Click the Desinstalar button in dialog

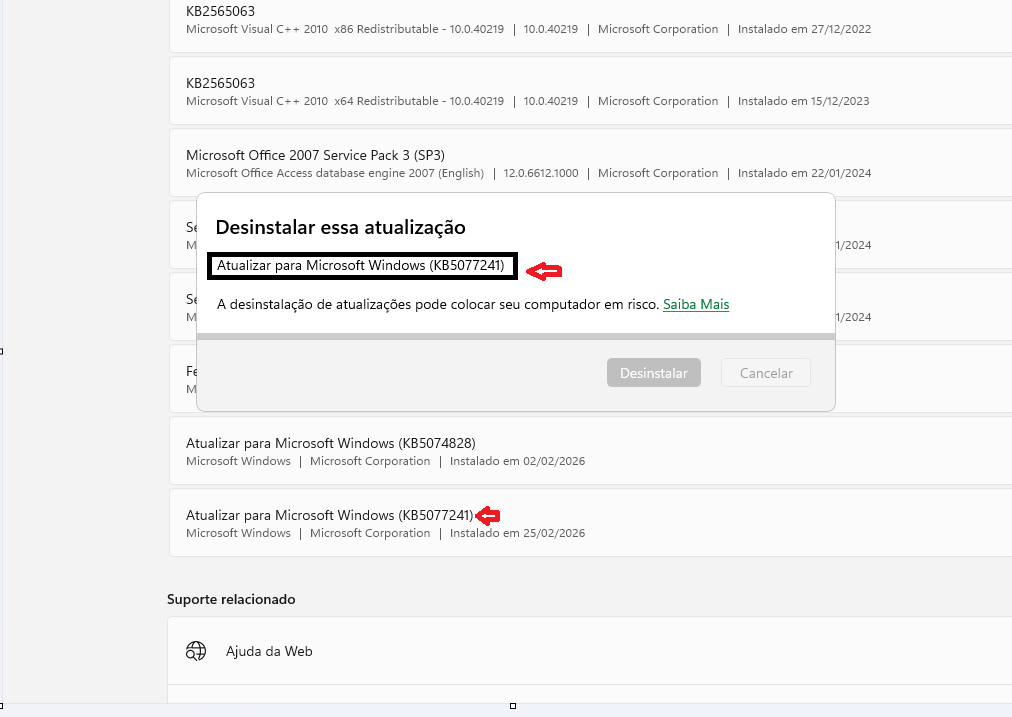point(653,373)
